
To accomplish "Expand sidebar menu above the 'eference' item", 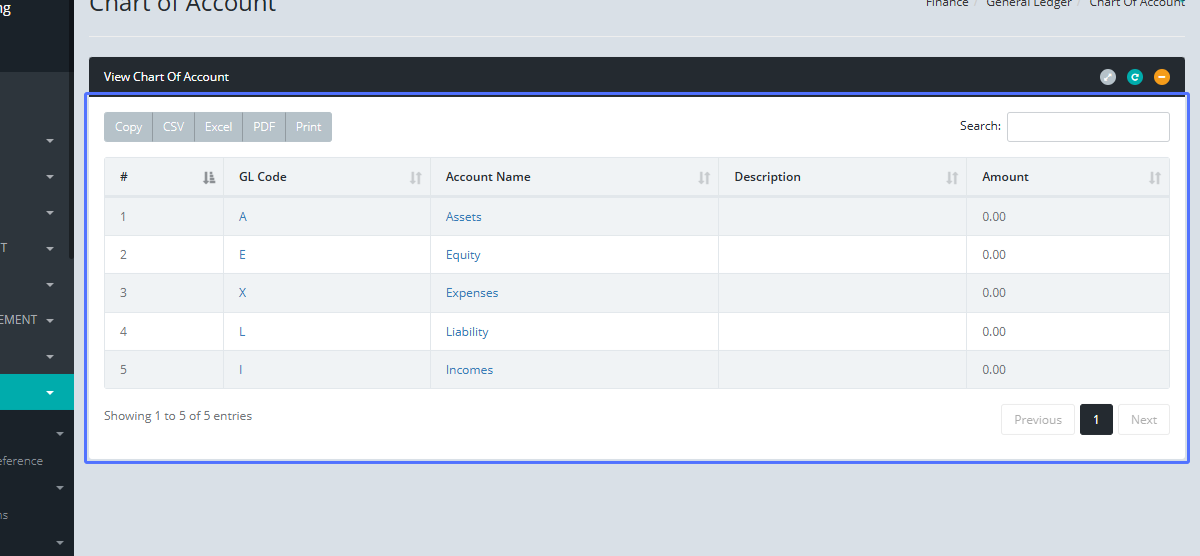I will click(59, 434).
